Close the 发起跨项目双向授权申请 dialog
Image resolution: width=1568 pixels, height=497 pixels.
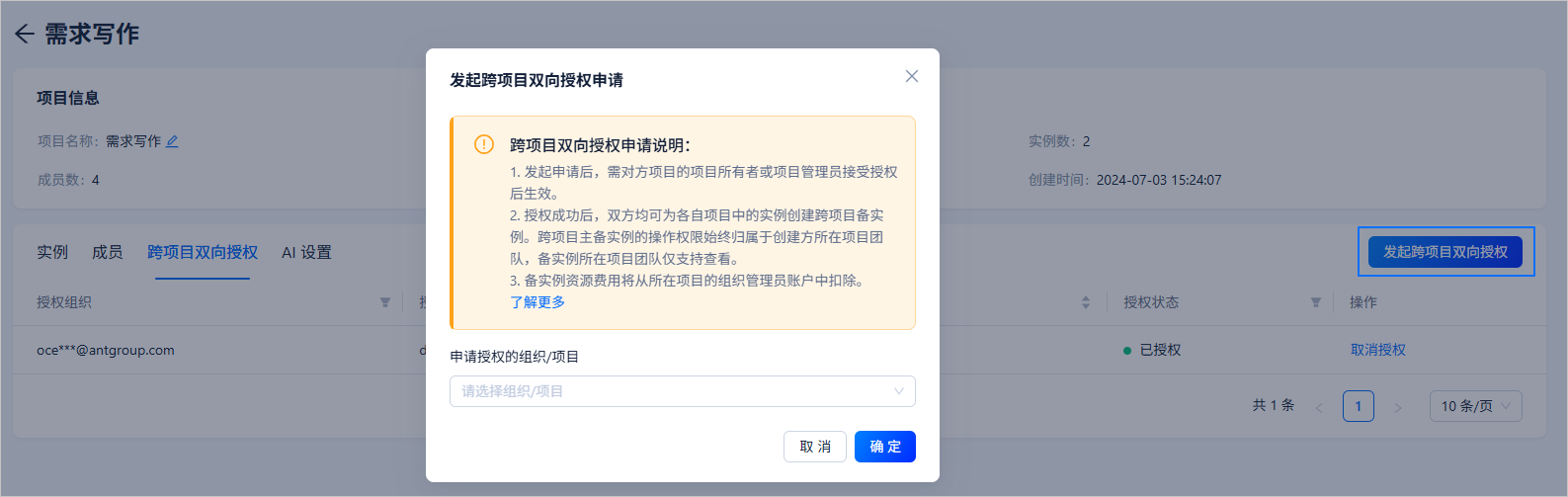click(x=912, y=76)
